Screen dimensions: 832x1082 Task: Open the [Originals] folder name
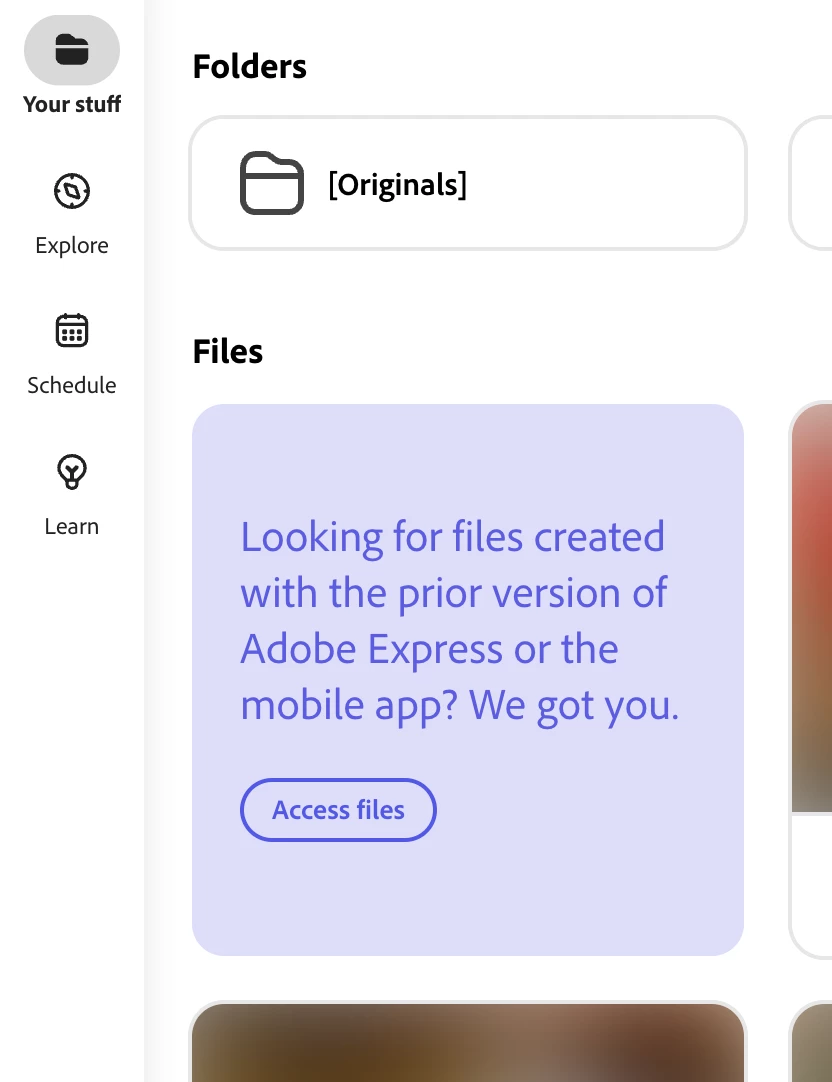tap(397, 184)
